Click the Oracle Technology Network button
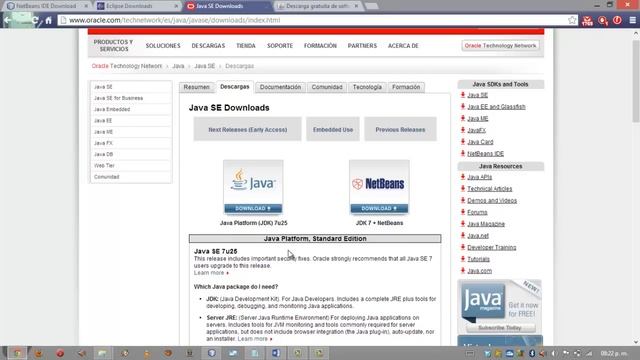640x360 pixels. [x=500, y=46]
